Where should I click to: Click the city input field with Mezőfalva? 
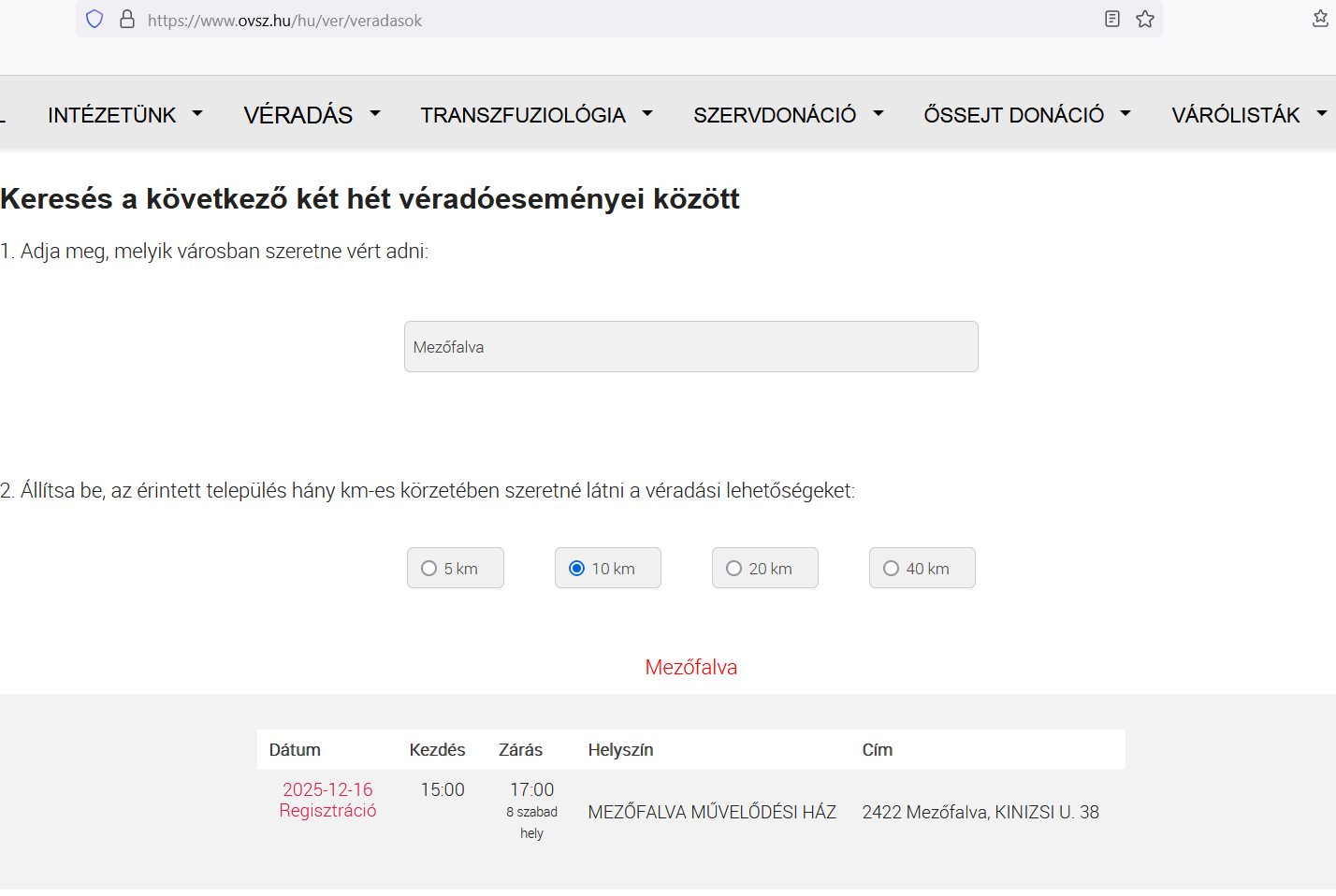[690, 347]
